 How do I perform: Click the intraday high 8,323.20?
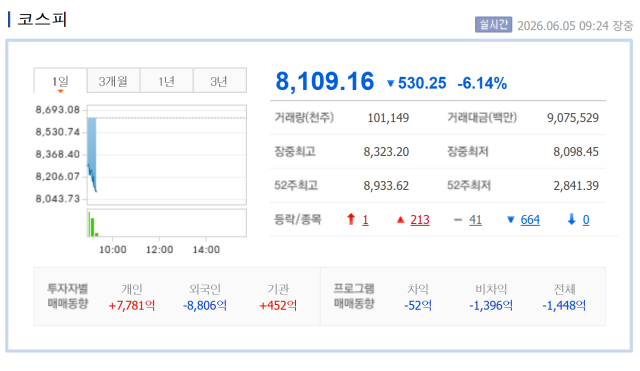click(x=386, y=152)
